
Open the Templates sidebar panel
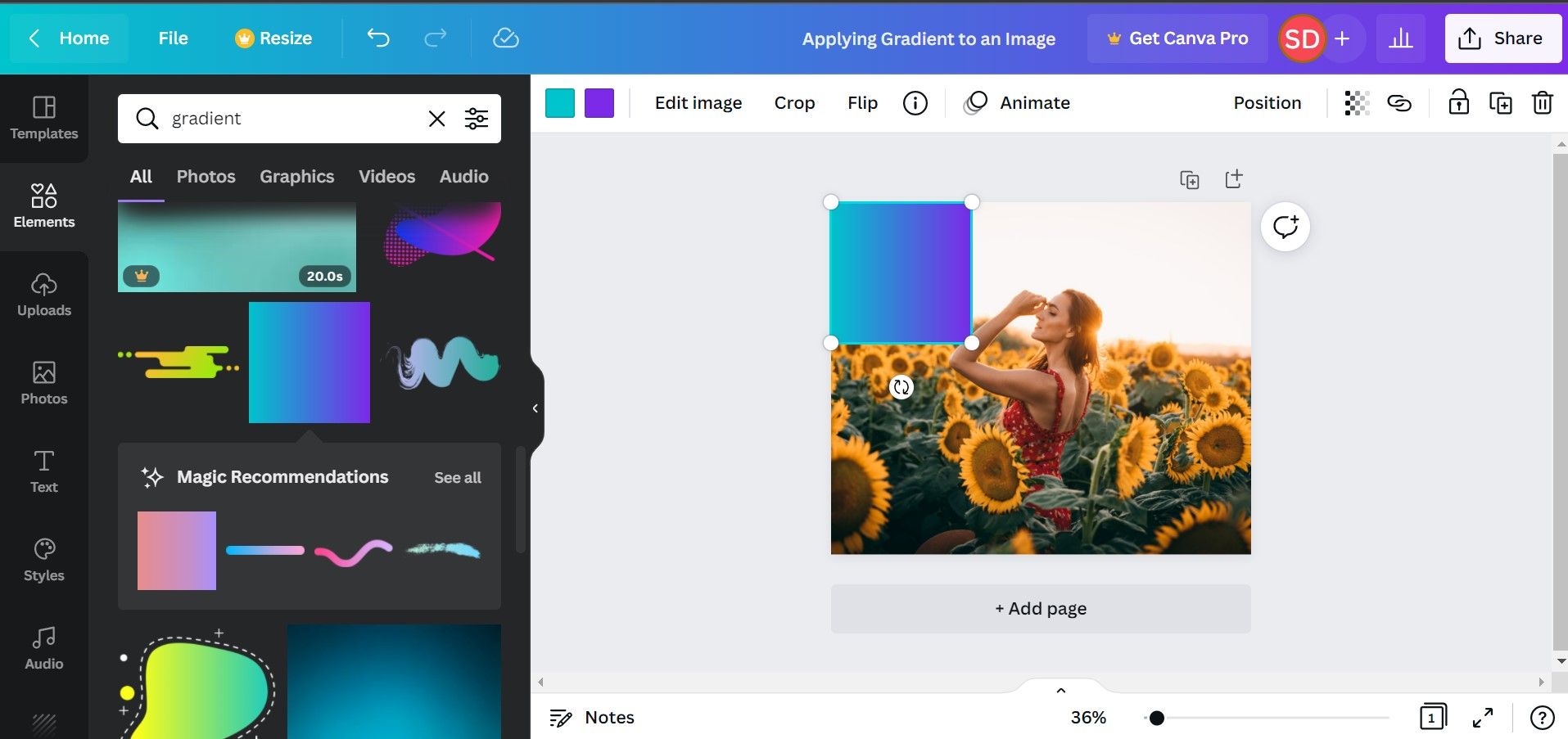44,119
